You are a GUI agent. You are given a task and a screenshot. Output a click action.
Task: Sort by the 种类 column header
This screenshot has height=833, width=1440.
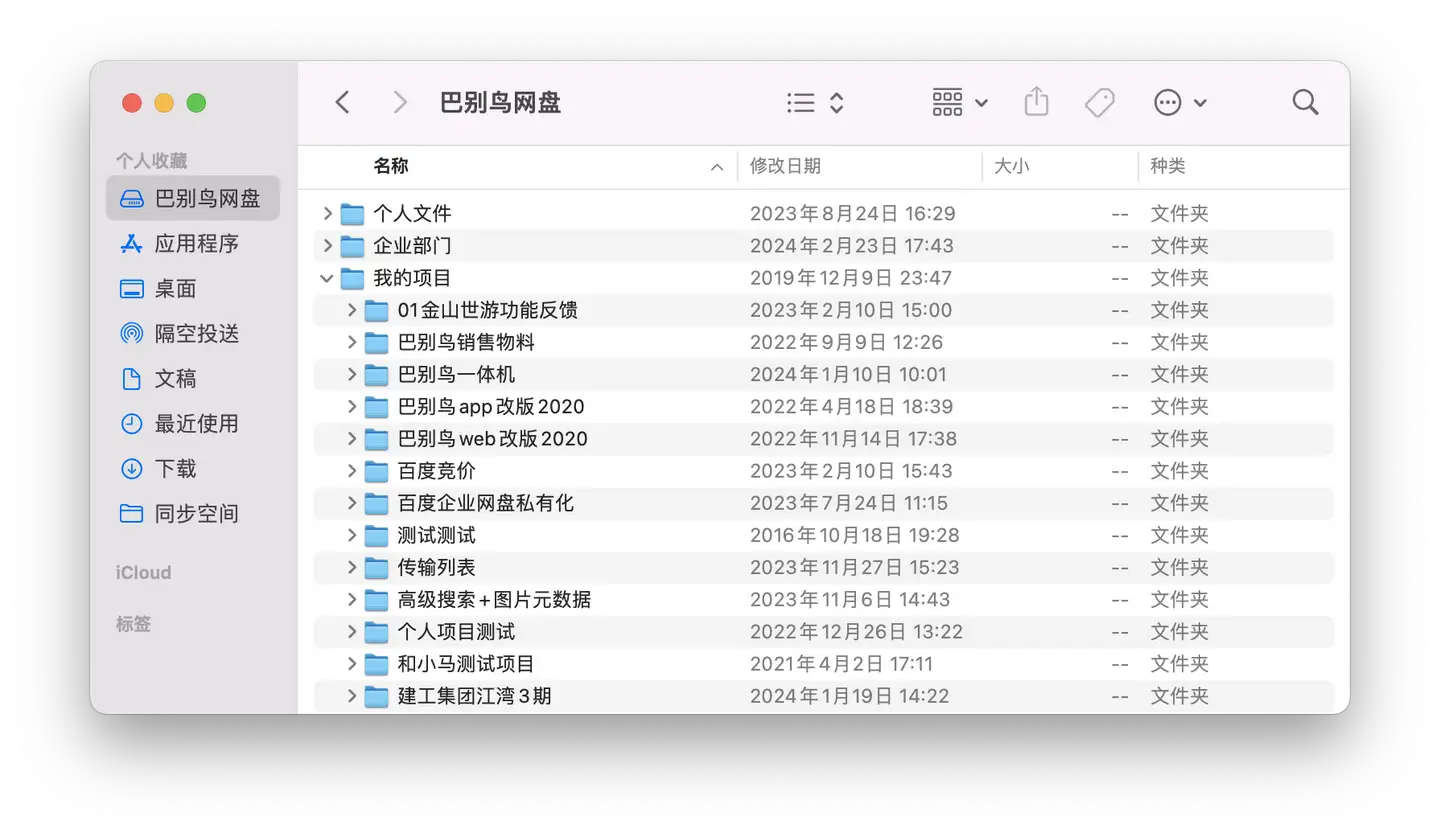click(1167, 166)
